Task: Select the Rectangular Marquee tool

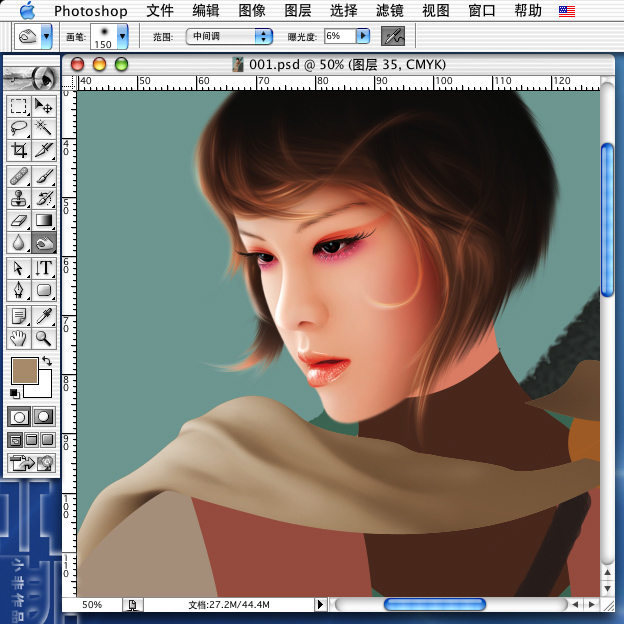Action: 19,105
